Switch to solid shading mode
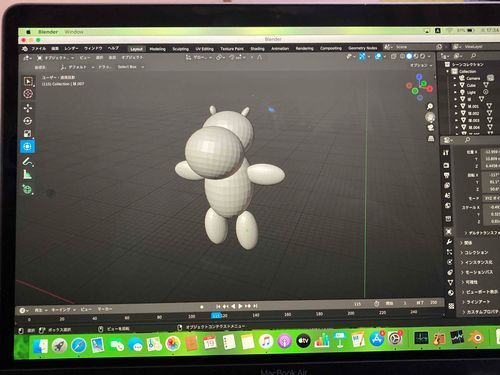500x375 pixels. 409,56
